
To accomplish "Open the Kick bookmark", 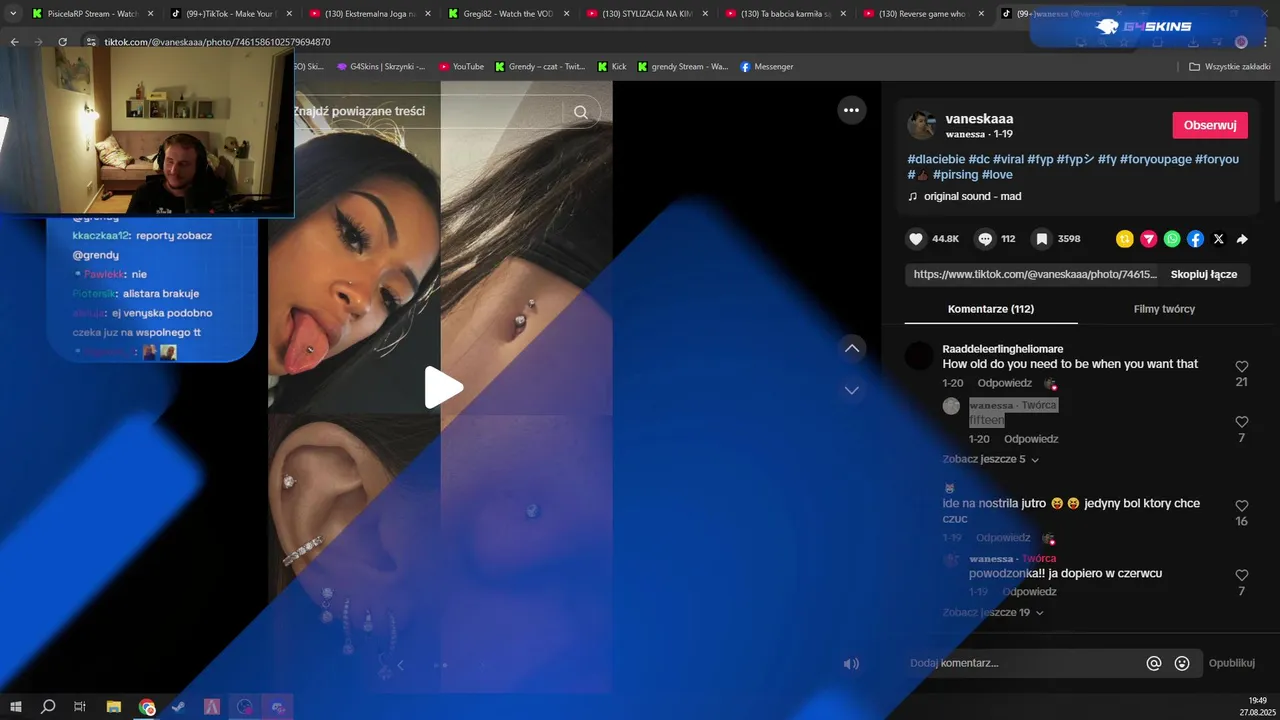I will pyautogui.click(x=612, y=66).
